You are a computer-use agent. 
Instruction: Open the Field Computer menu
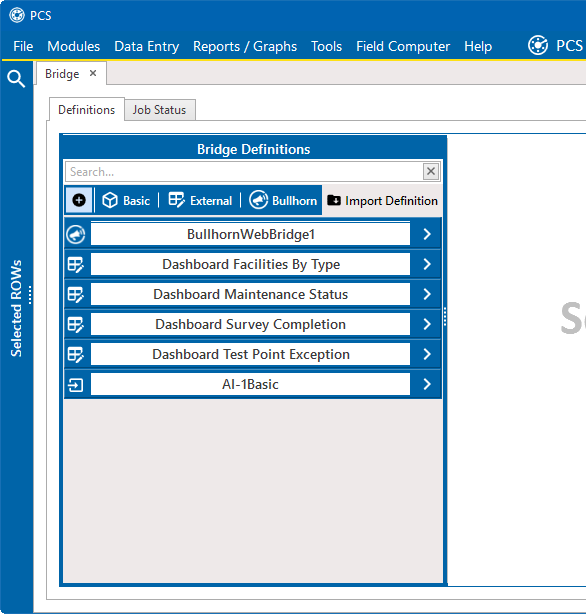pyautogui.click(x=403, y=46)
